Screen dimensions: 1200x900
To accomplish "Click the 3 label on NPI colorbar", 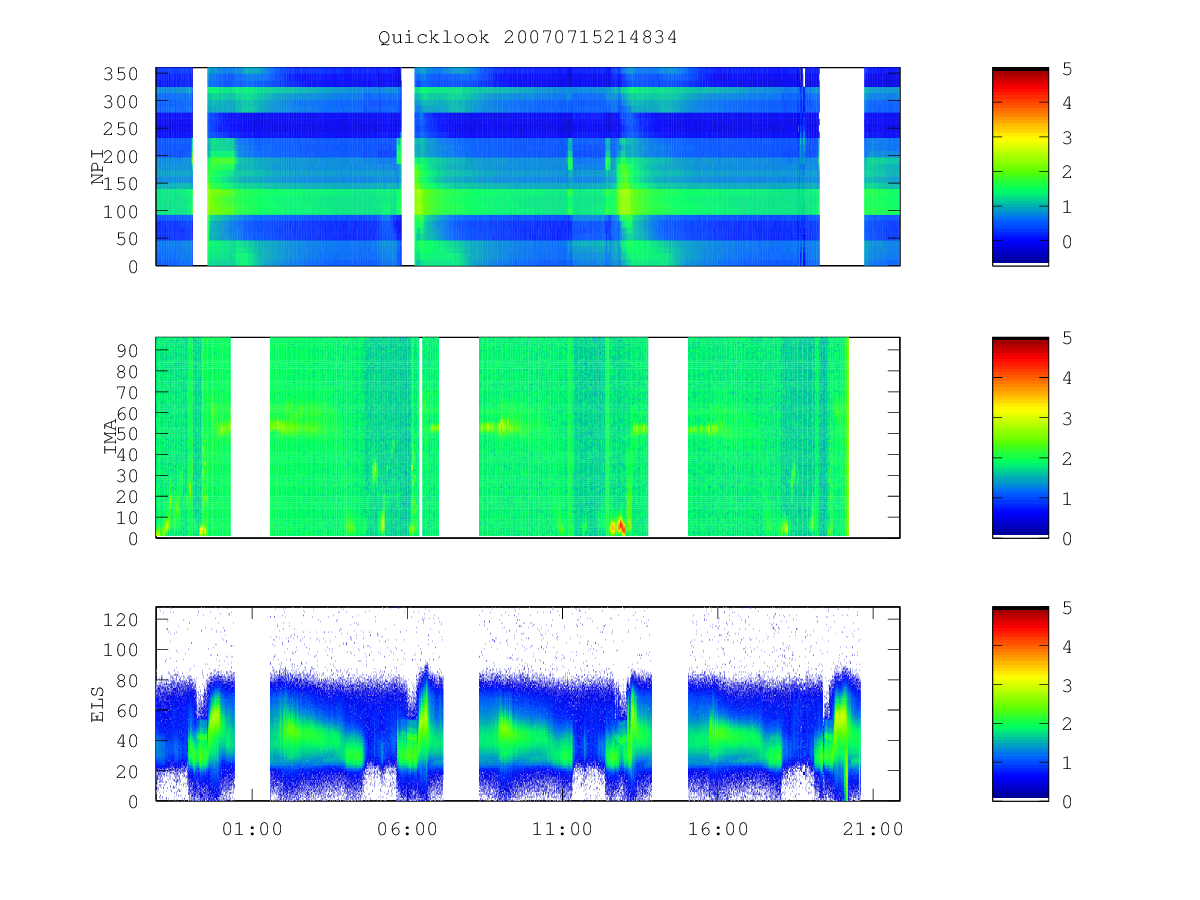I will pyautogui.click(x=1068, y=138).
